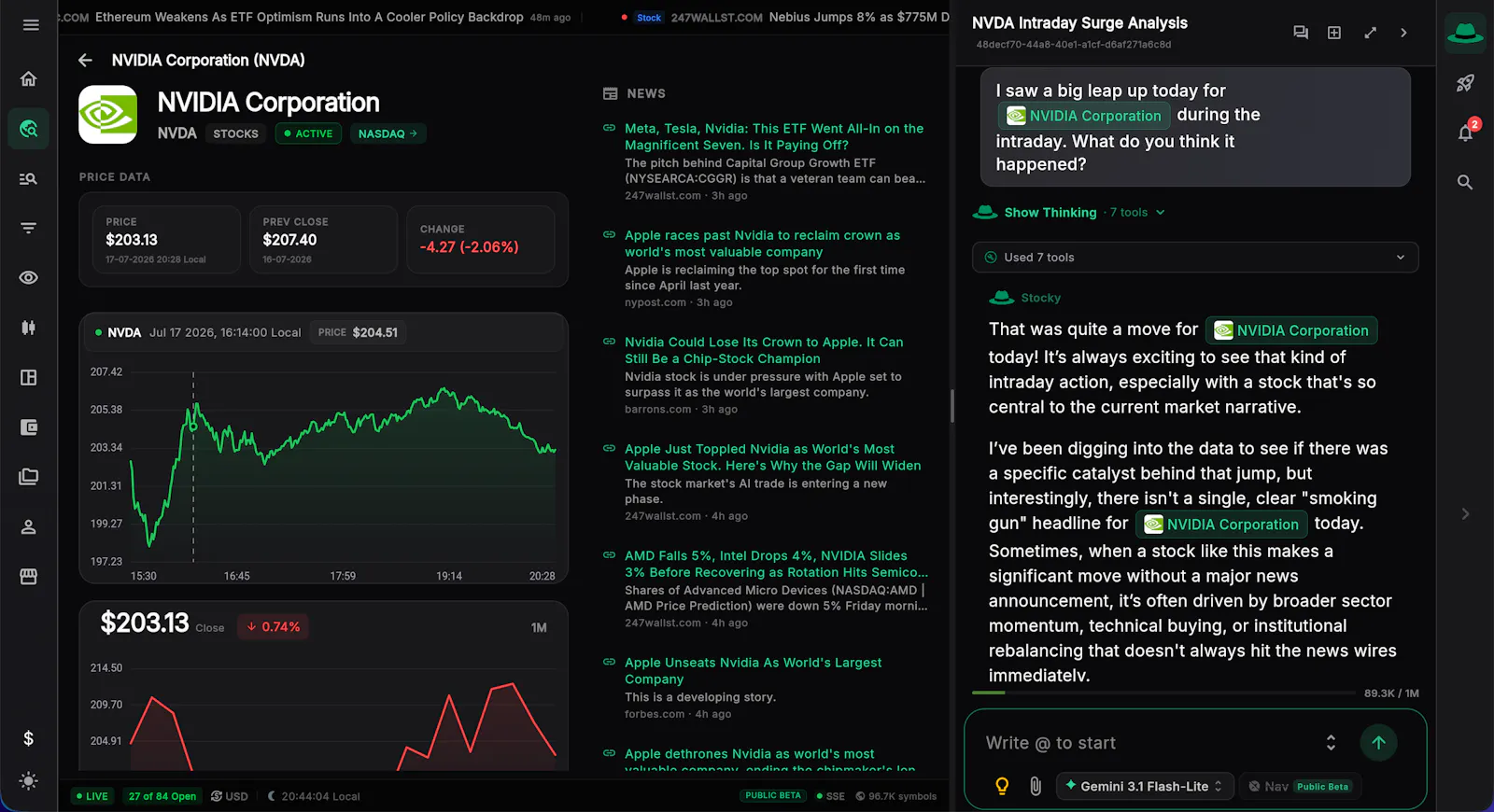Open 'Meta, Tesla, Nvidia: This ETF' article
Screen dimensions: 1494x812
point(774,137)
